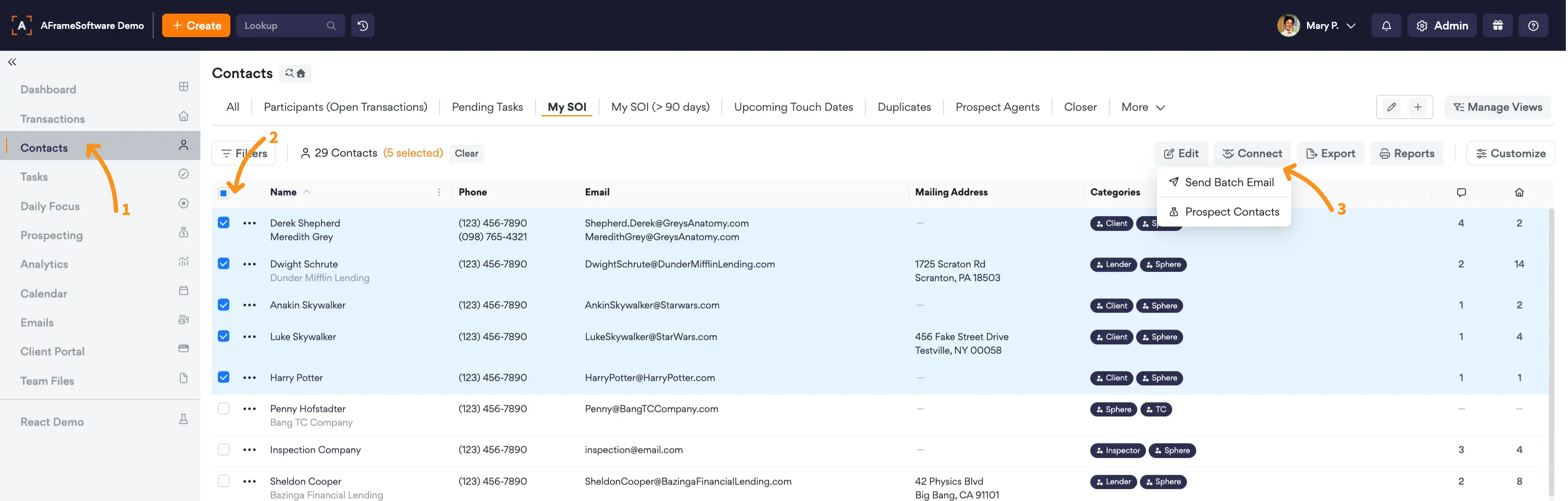Uncheck the Harry Potter row
The height and width of the screenshot is (501, 1568).
(223, 378)
